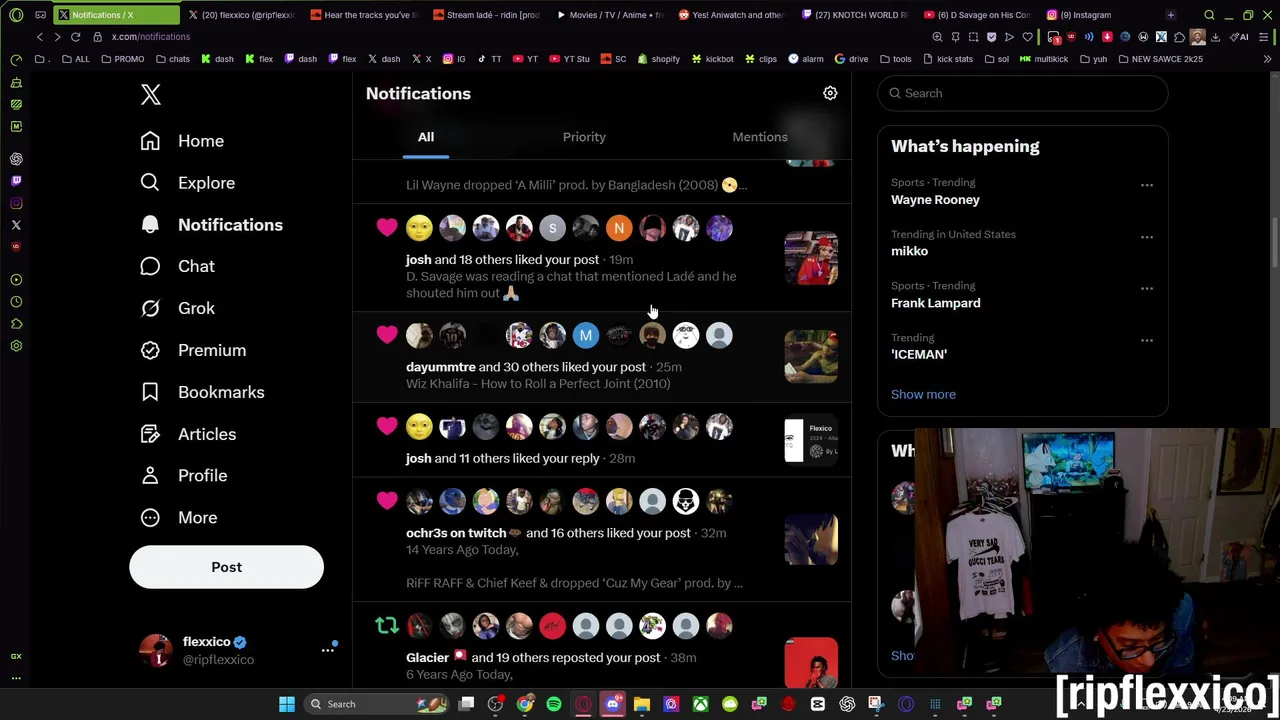The height and width of the screenshot is (720, 1280).
Task: Open notifications settings gear icon
Action: [830, 93]
